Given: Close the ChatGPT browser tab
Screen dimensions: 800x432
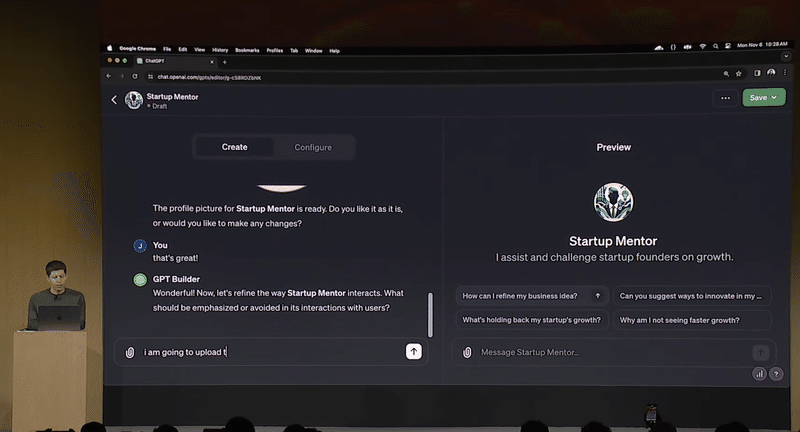Looking at the screenshot, I should (x=212, y=62).
